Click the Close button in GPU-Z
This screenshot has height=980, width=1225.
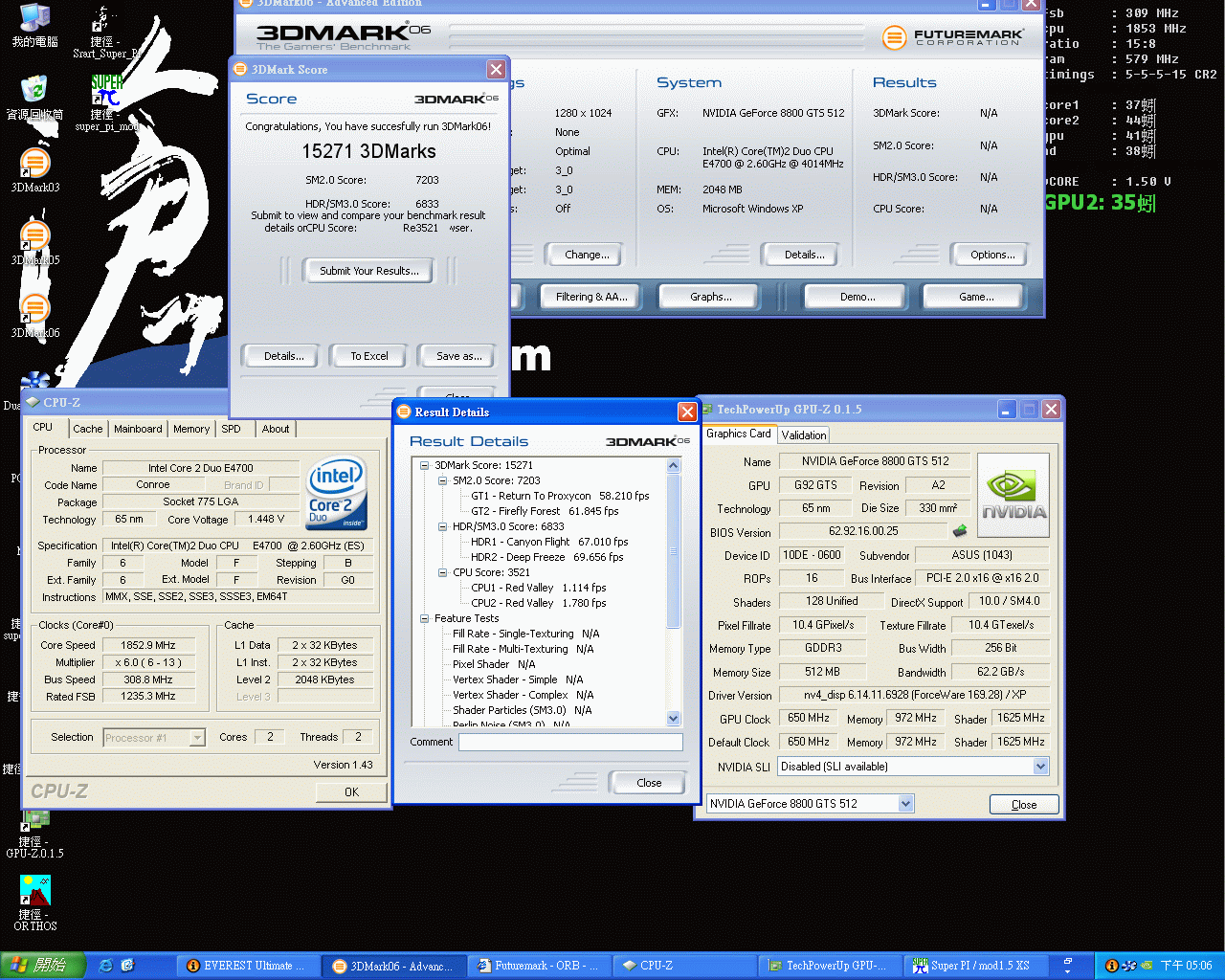click(1024, 805)
